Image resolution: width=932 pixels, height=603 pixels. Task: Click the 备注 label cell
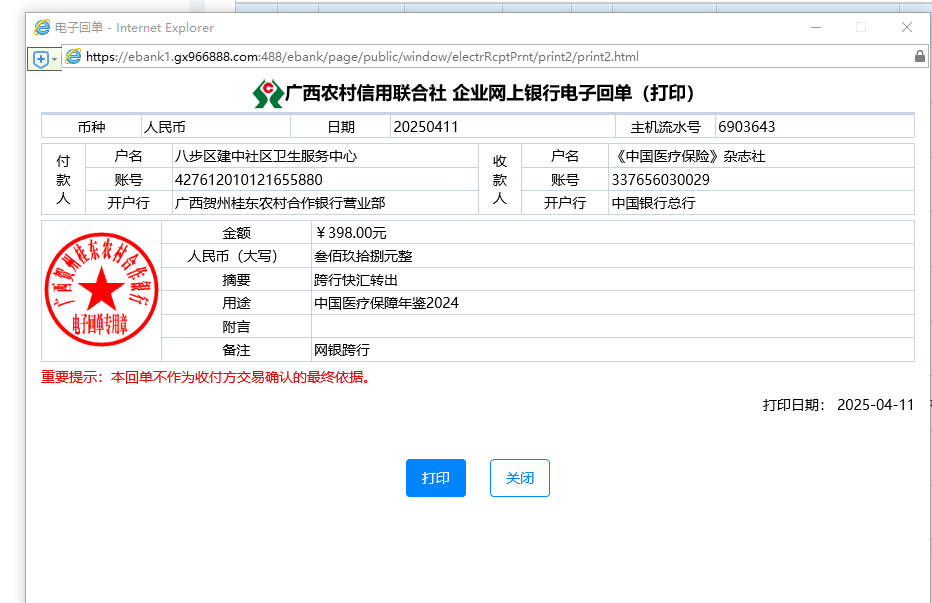coord(236,350)
